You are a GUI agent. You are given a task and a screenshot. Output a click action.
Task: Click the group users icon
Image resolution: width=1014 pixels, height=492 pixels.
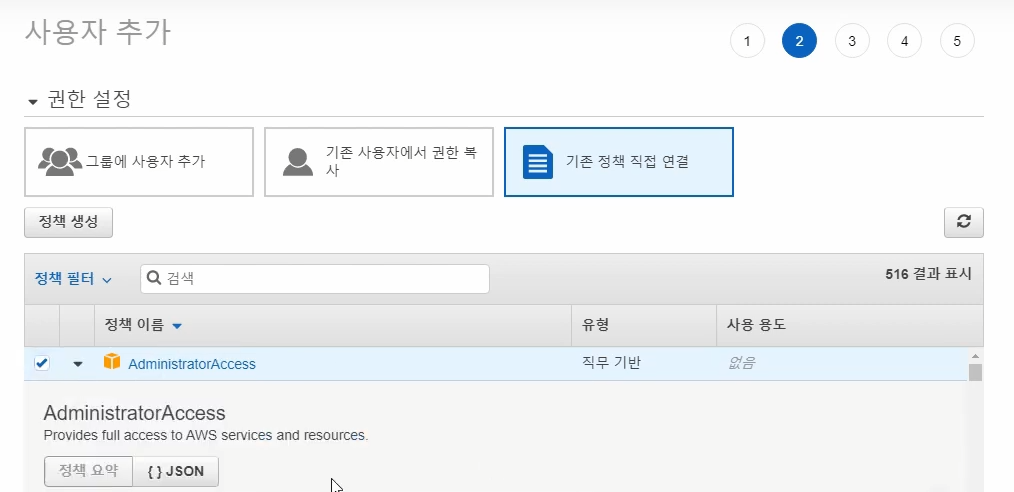point(60,162)
